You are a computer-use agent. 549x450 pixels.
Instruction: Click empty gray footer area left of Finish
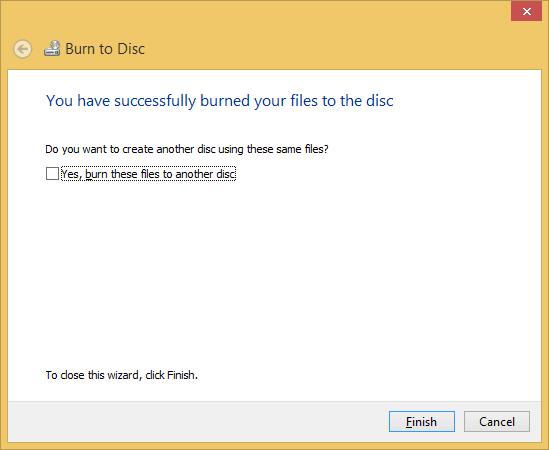pyautogui.click(x=196, y=421)
